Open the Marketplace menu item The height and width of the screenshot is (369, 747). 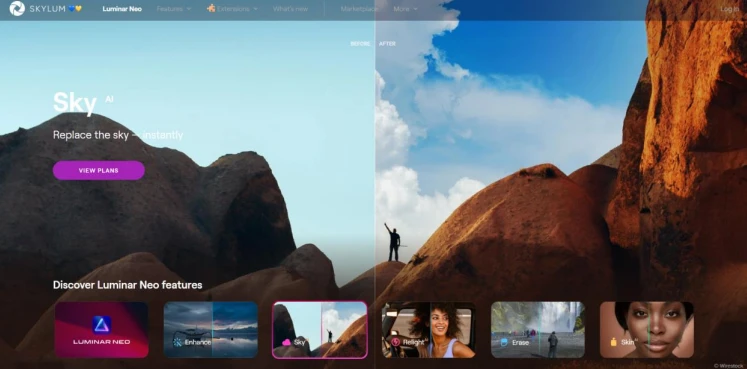[x=359, y=9]
